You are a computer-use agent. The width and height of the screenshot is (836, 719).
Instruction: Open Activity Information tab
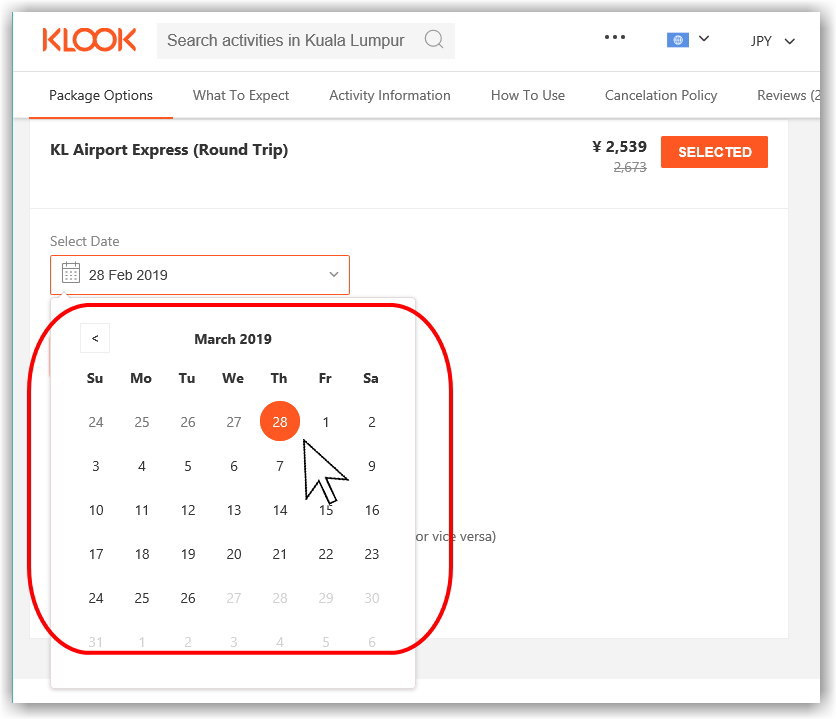390,95
